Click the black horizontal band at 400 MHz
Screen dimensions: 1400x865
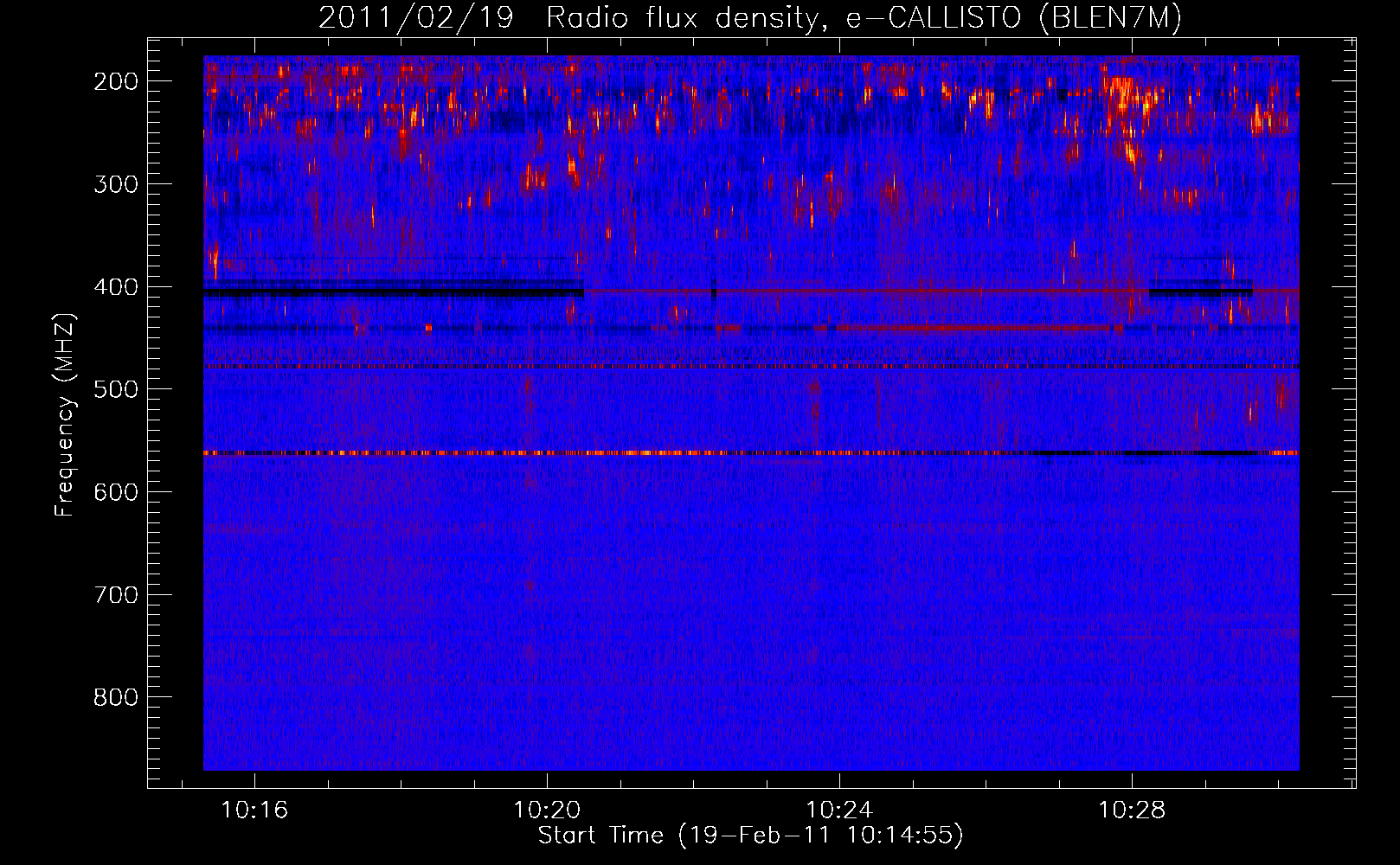pos(394,290)
